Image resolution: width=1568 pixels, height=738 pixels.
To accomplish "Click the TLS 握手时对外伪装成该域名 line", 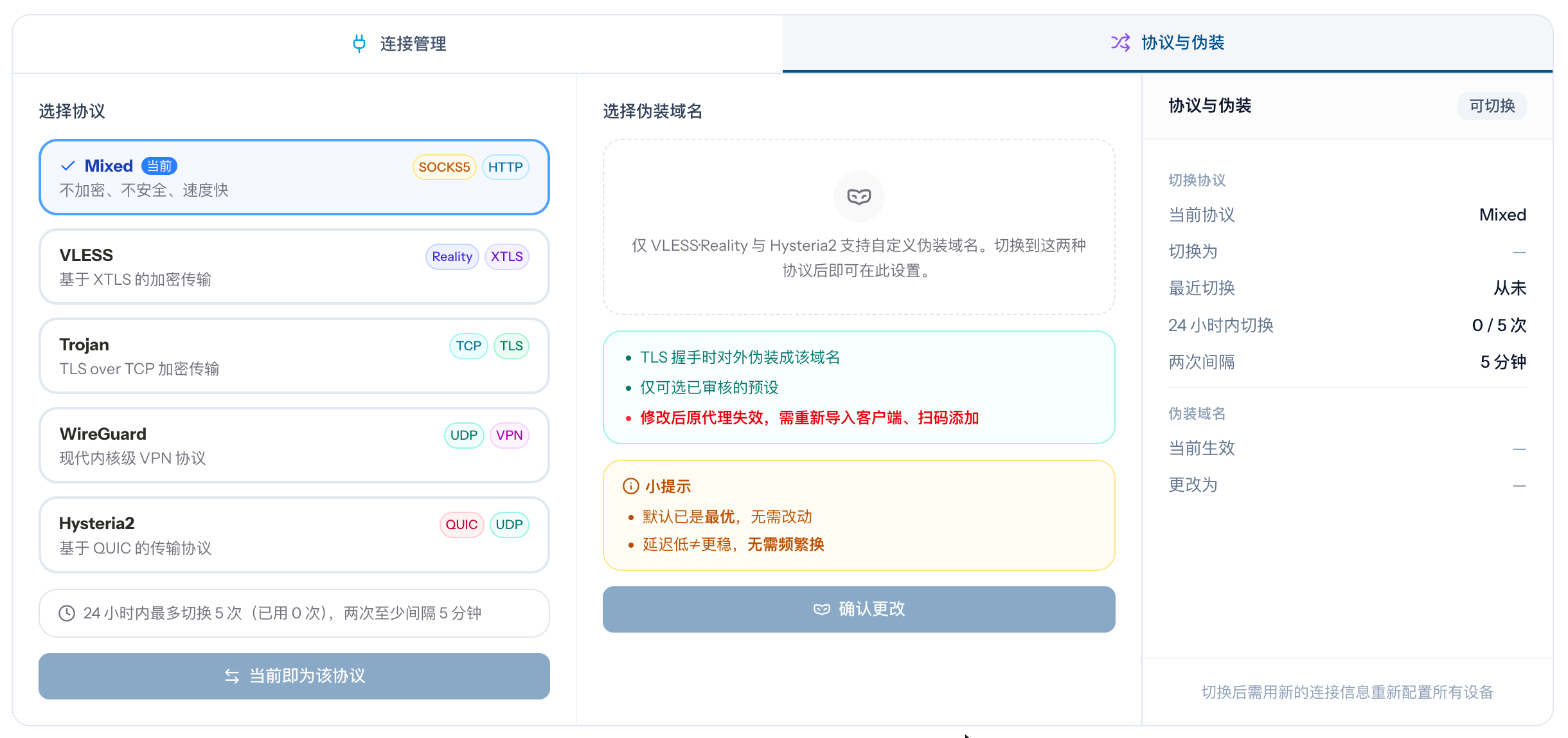I will tap(740, 357).
